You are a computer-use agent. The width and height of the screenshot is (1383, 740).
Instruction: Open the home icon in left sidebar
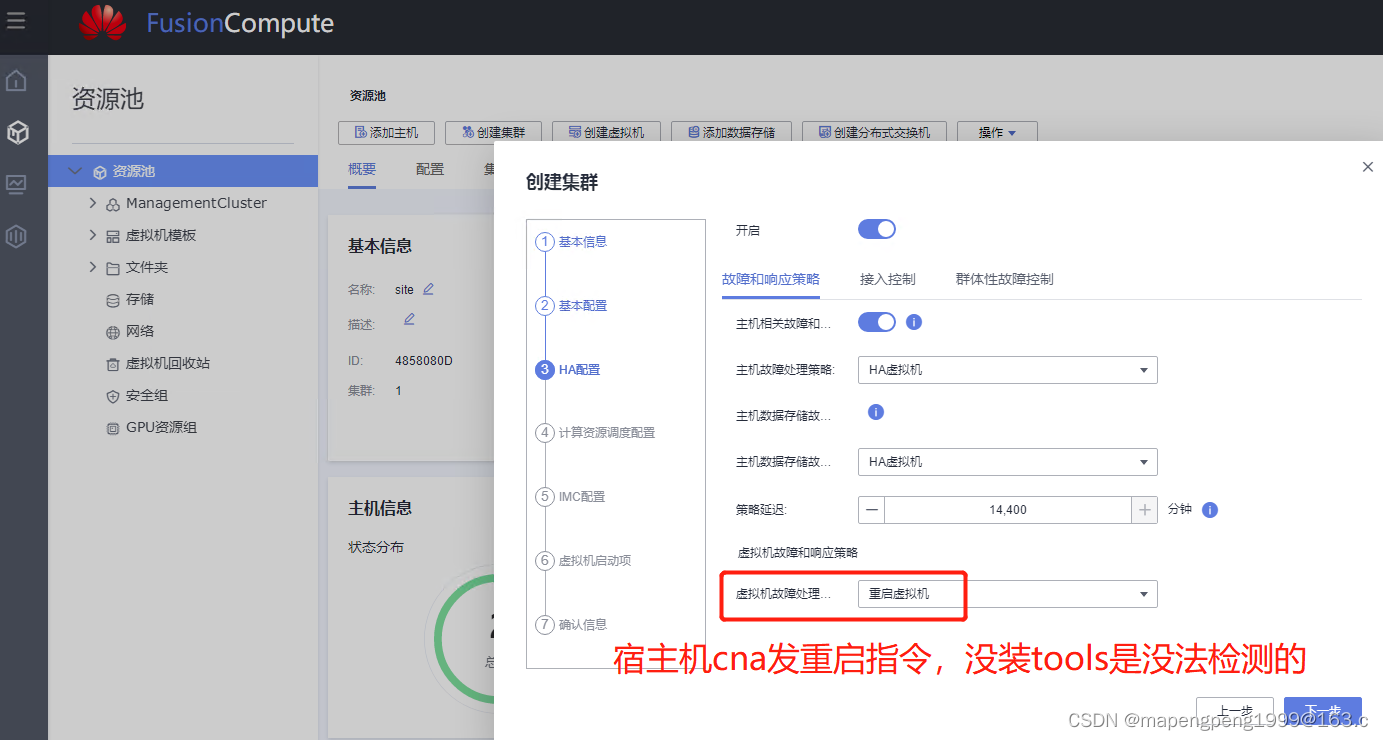(17, 81)
